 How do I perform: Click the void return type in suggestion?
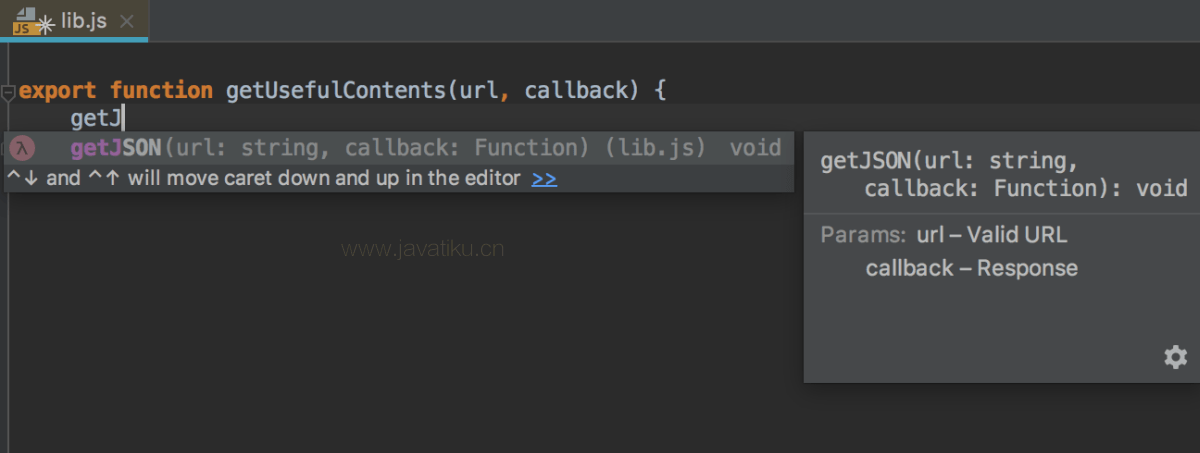(755, 149)
